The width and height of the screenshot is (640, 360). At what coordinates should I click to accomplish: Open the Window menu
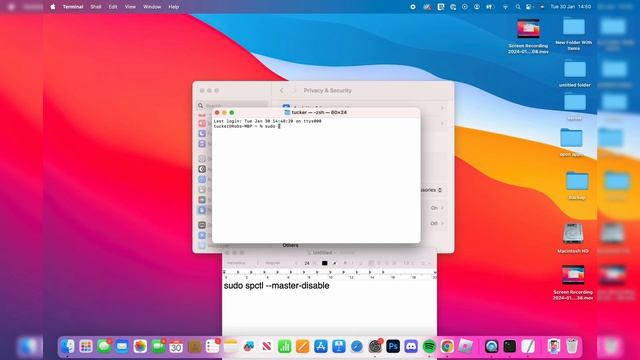pyautogui.click(x=152, y=7)
